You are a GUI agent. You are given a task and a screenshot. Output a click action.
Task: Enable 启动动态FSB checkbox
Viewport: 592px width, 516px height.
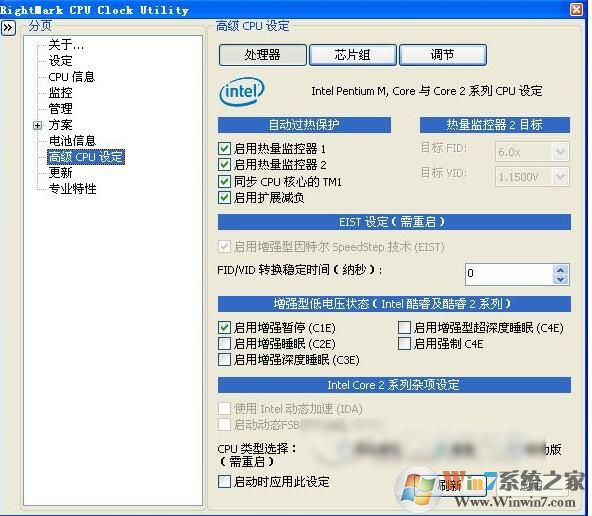[224, 425]
